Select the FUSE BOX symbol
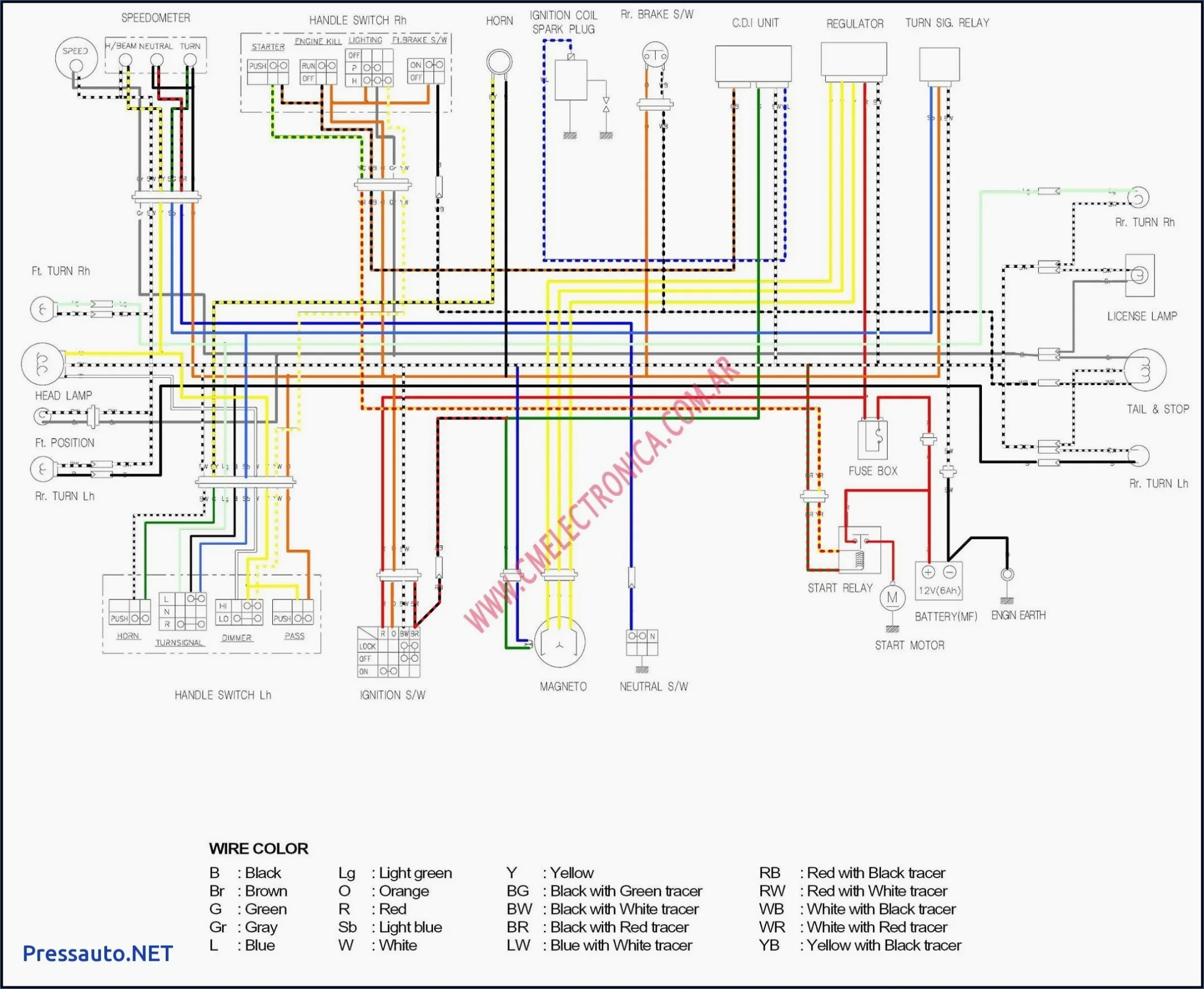Viewport: 1204px width, 989px height. [873, 440]
